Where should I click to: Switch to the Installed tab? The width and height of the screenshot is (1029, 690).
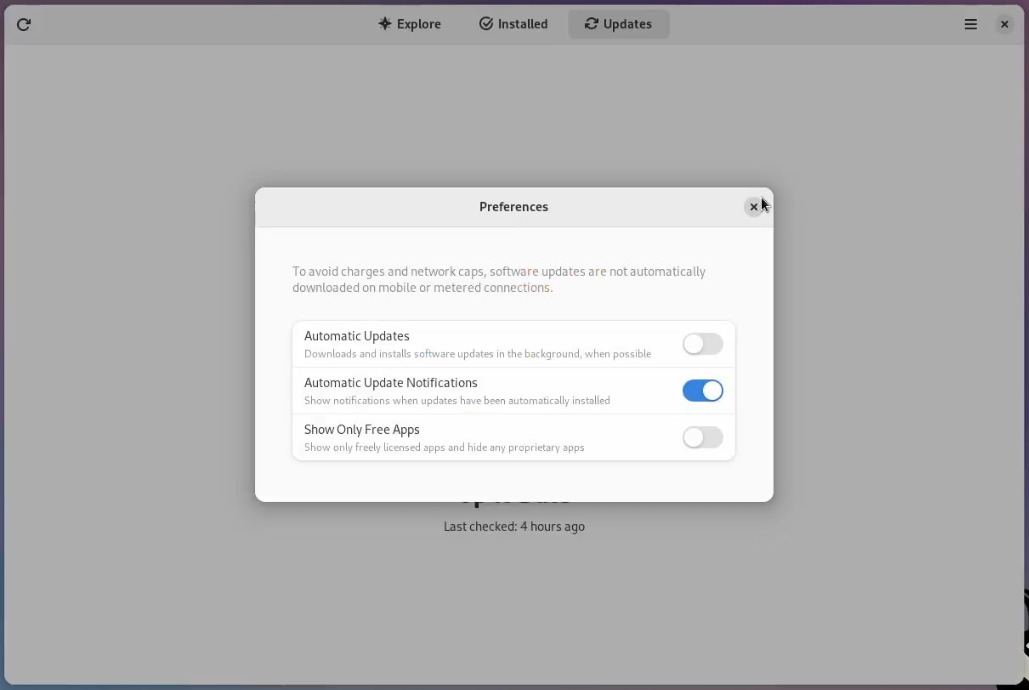pyautogui.click(x=513, y=24)
